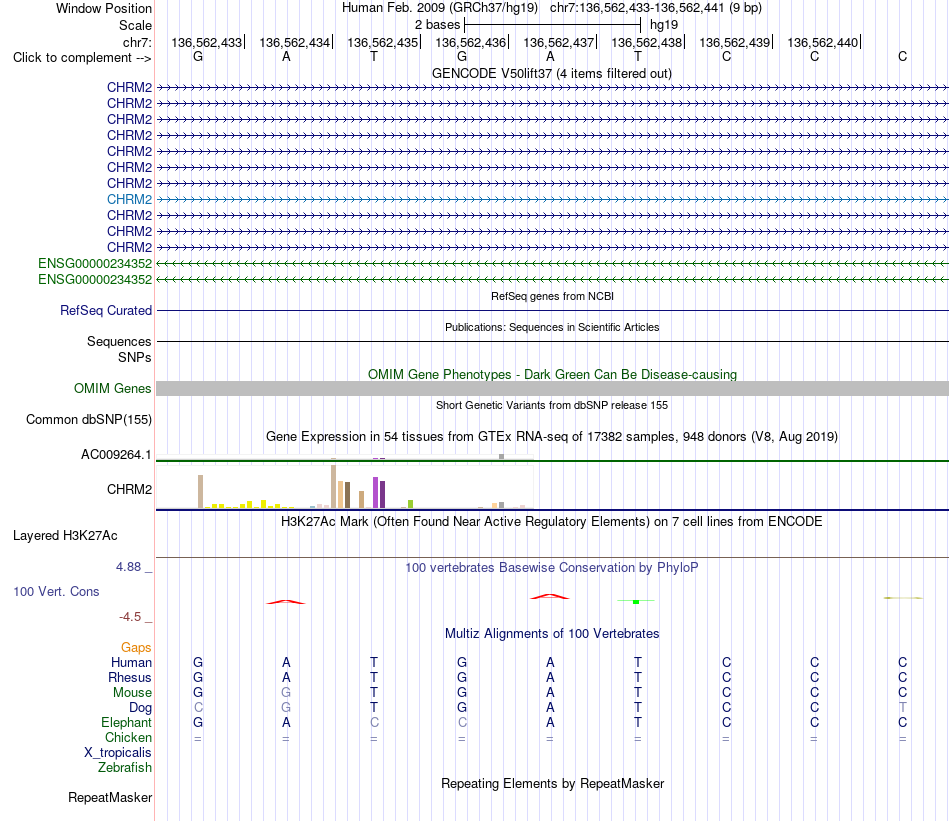Click the 'OMIM Genes' label
Screen dimensions: 950x821
[x=112, y=388]
